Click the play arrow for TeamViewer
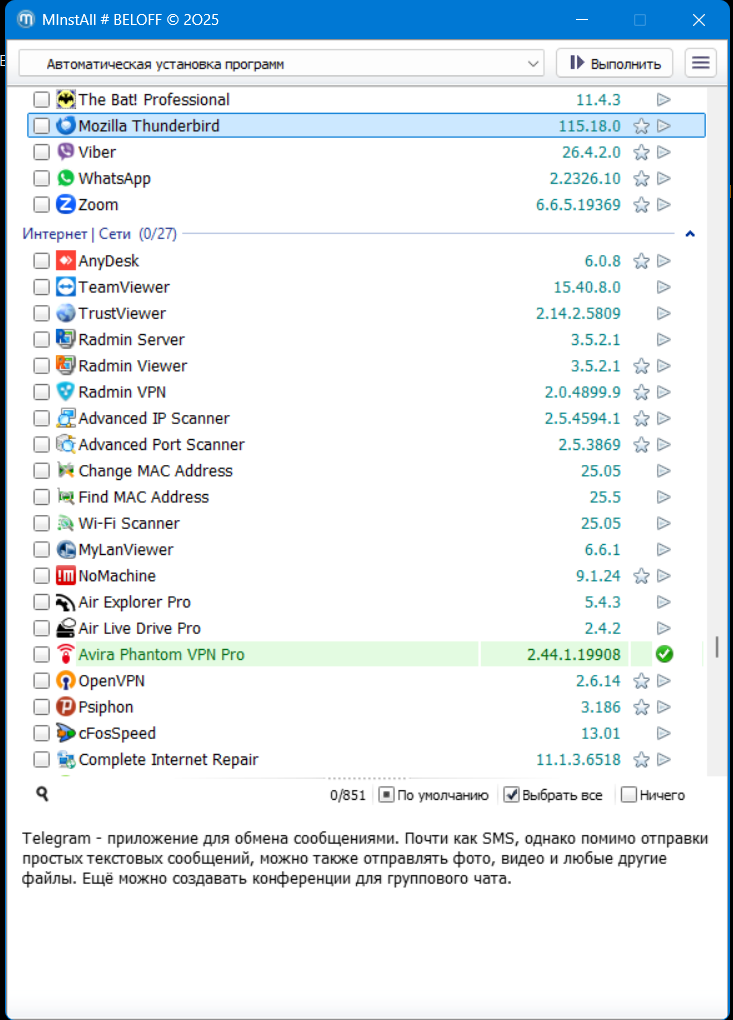The image size is (733, 1020). click(x=663, y=288)
